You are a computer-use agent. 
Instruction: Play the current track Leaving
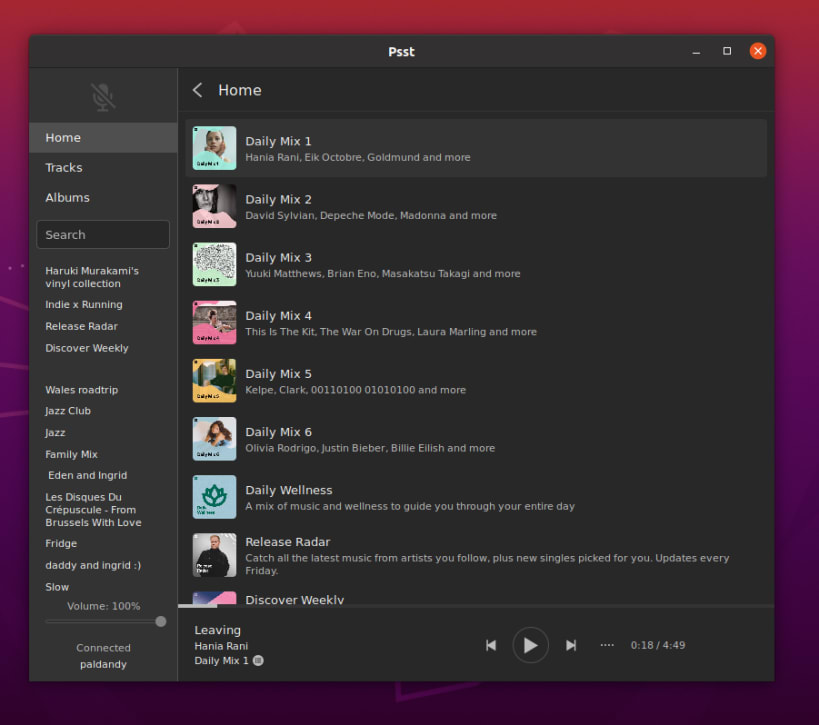(x=530, y=645)
